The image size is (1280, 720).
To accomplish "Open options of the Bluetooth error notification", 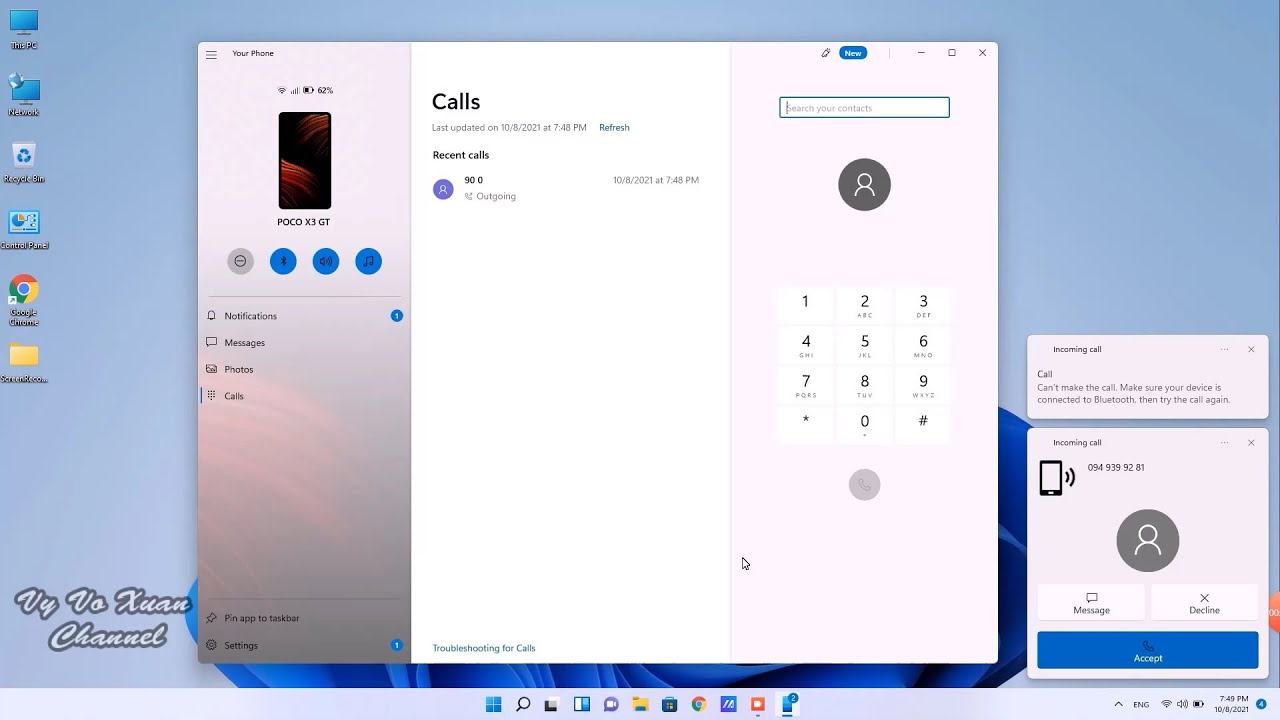I will 1224,349.
